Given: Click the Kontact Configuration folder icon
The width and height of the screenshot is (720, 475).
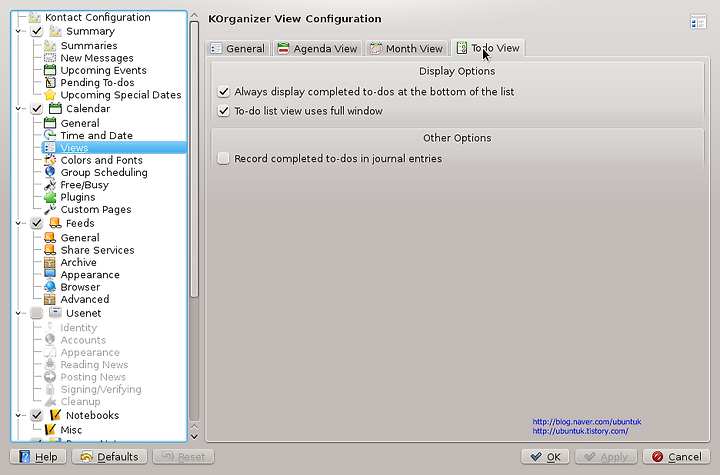Looking at the screenshot, I should click(x=34, y=17).
